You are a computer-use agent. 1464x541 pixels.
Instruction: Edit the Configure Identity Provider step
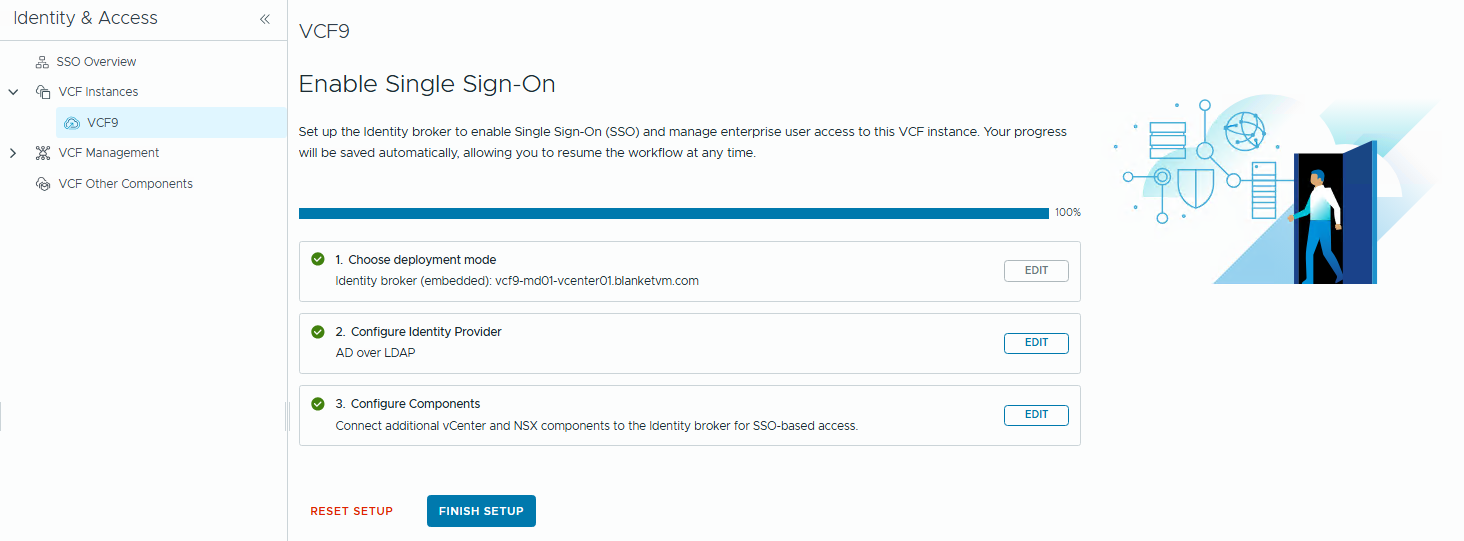click(1036, 343)
